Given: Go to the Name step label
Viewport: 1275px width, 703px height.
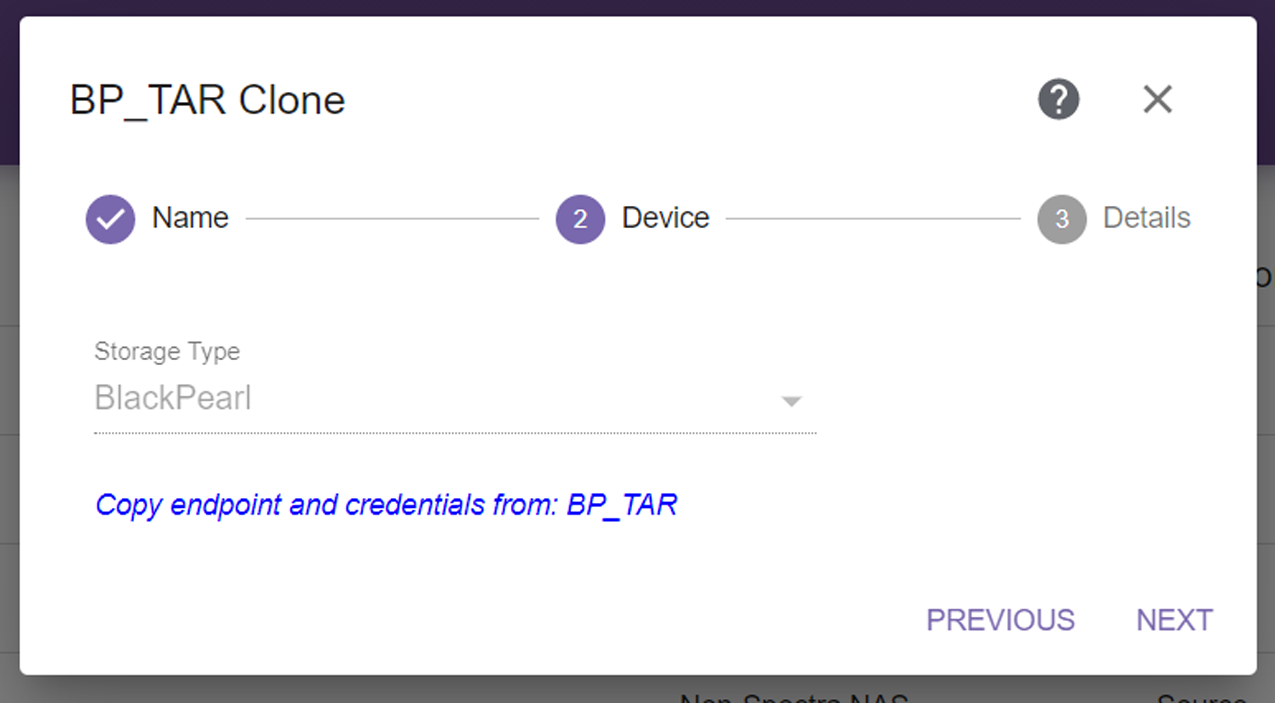Looking at the screenshot, I should 190,218.
